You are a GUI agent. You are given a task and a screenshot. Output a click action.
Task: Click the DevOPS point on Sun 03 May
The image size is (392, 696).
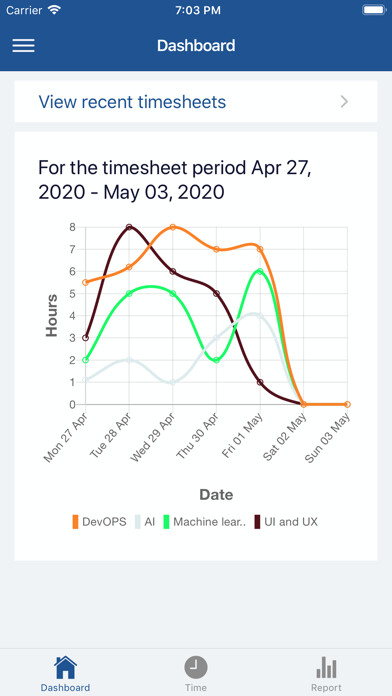(x=348, y=404)
